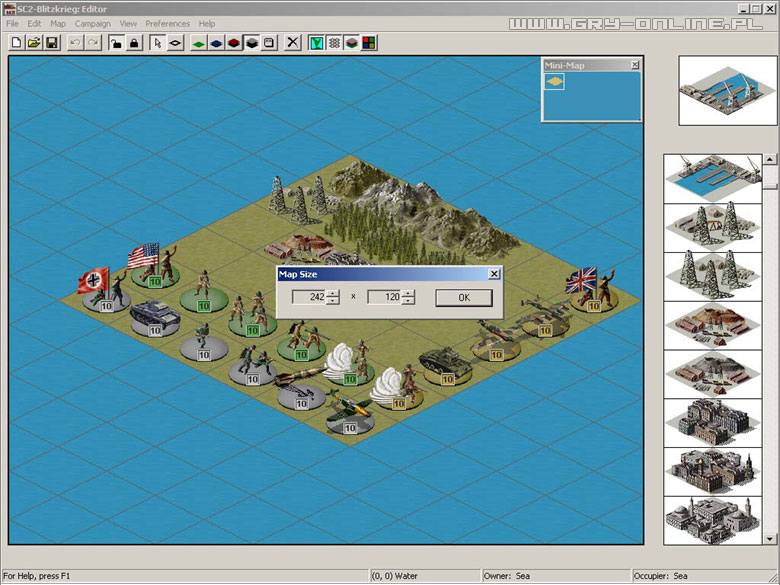780x585 pixels.
Task: Toggle the brown terrain layer view icon
Action: (352, 43)
